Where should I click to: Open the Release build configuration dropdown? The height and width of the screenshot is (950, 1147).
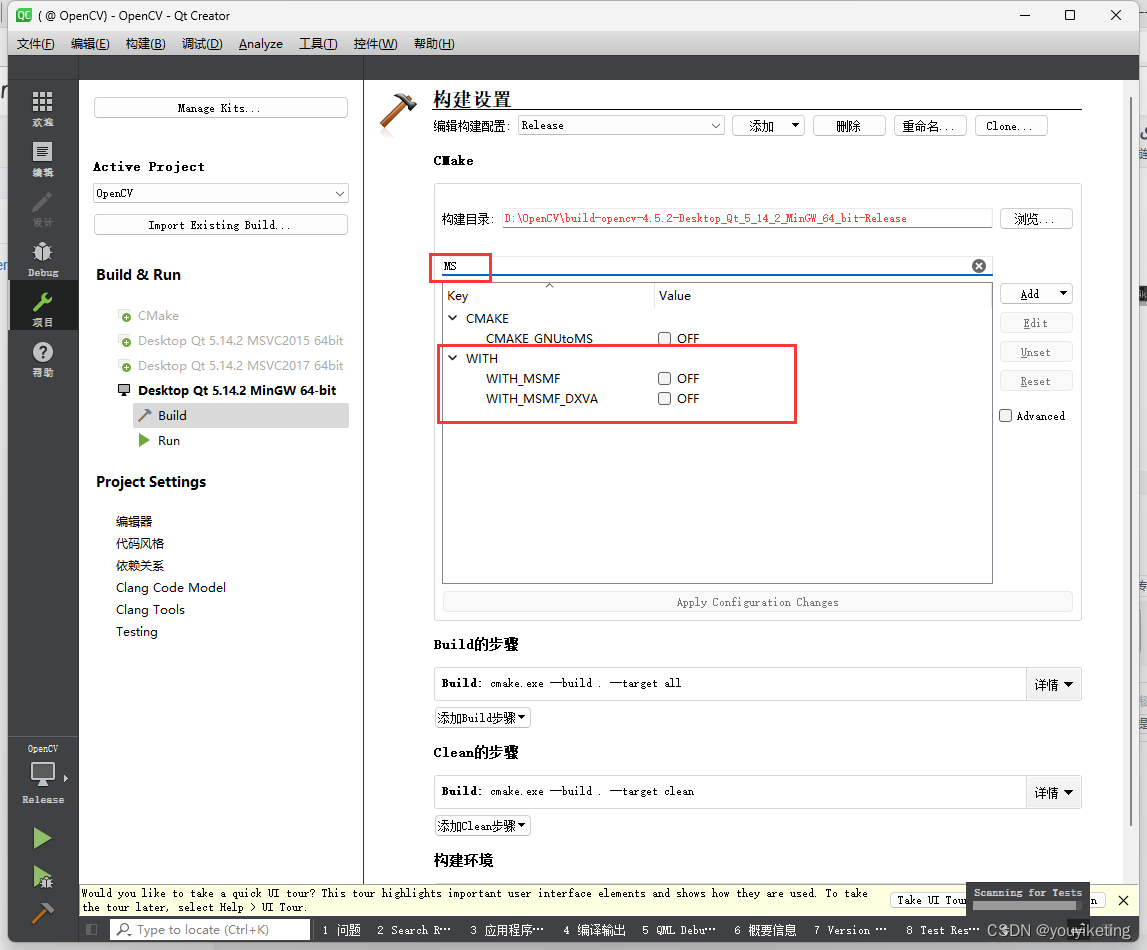point(621,126)
